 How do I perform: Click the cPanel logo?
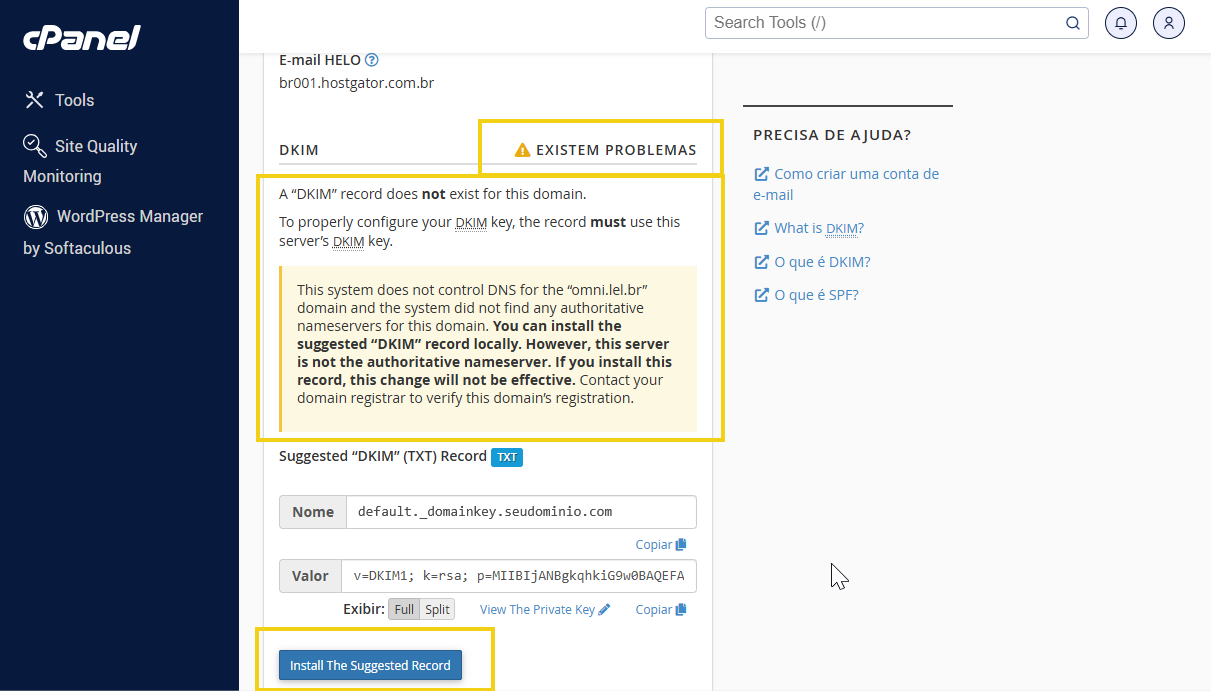pos(82,38)
